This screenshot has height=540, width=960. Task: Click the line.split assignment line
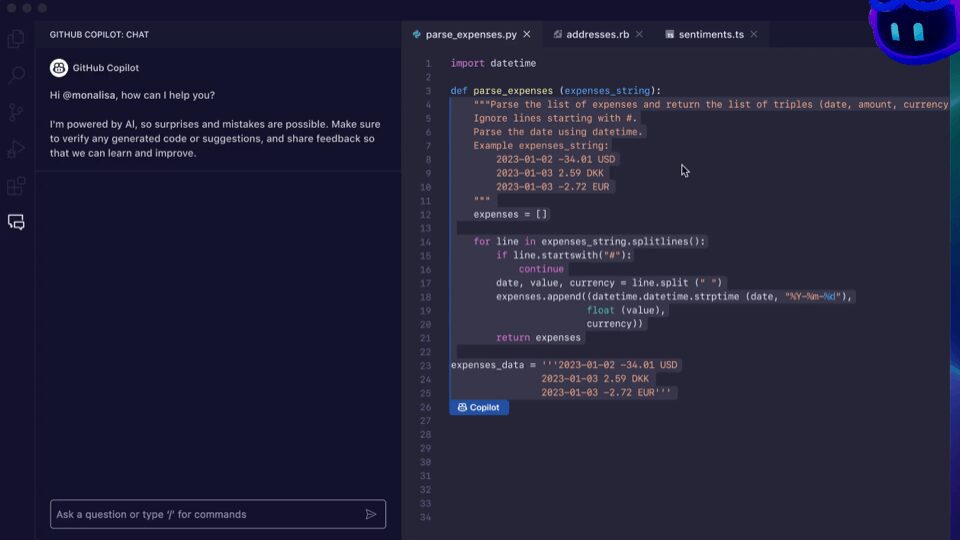click(609, 283)
